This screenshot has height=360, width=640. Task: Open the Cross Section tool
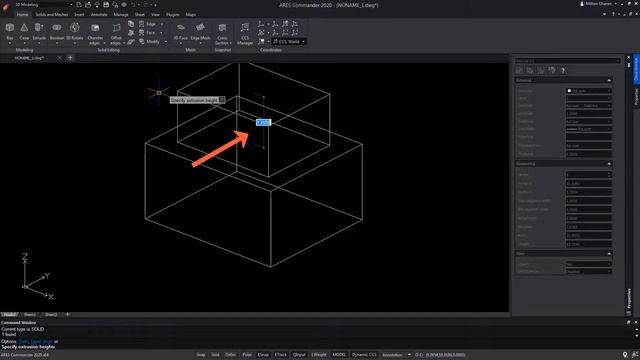tap(222, 33)
